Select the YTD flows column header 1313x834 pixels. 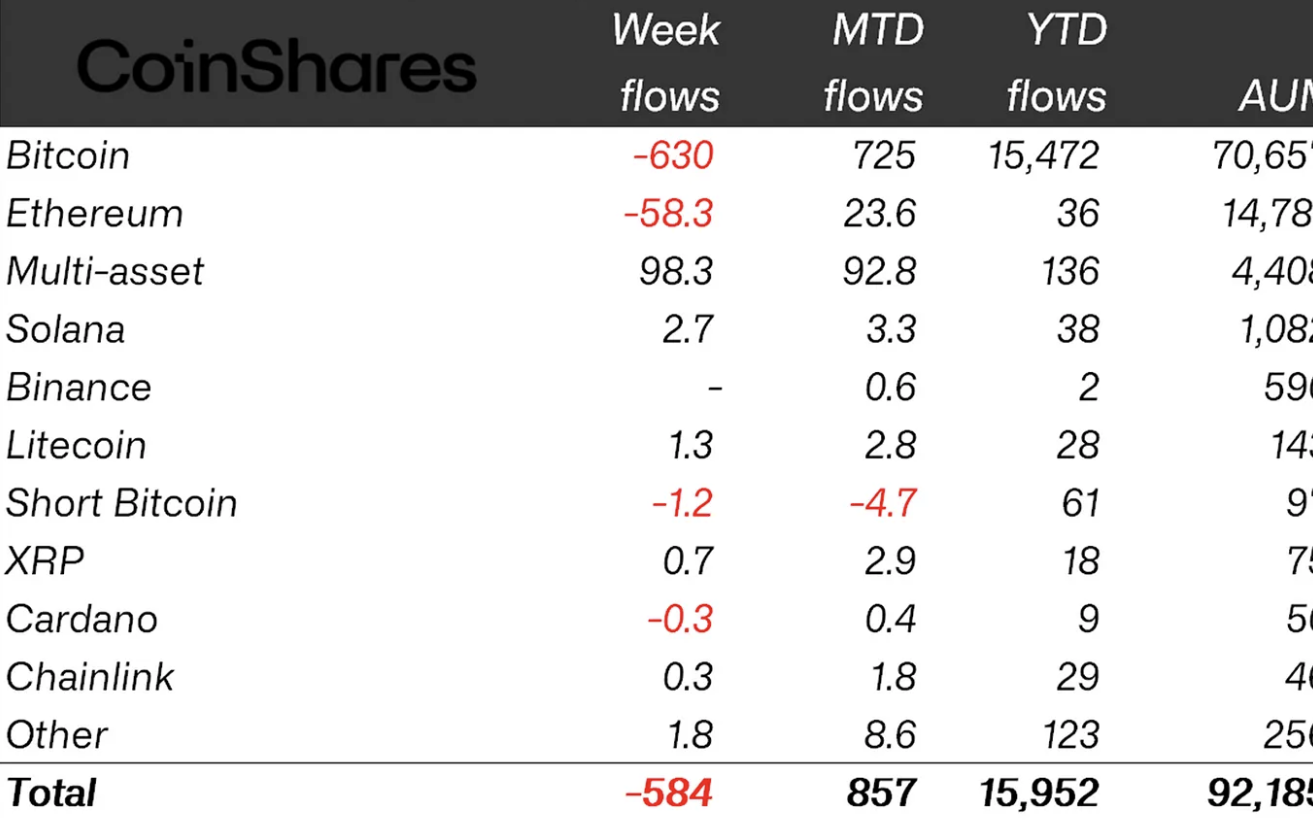click(x=1057, y=63)
